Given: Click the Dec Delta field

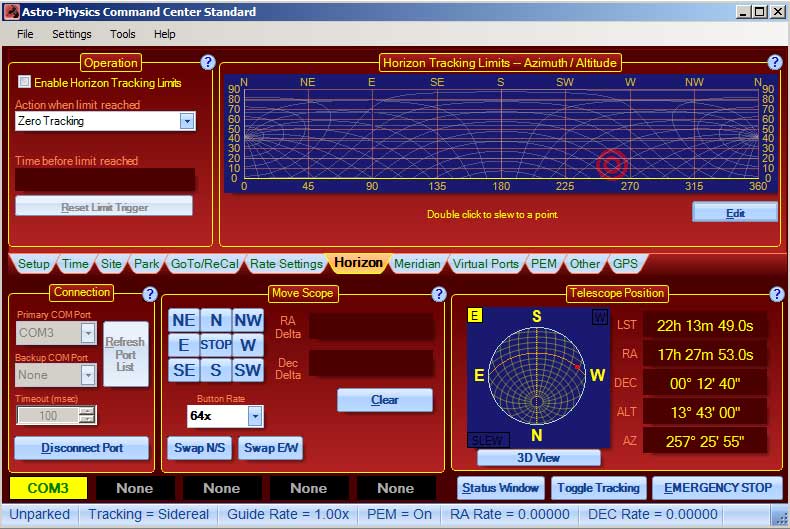Looking at the screenshot, I should coord(371,363).
